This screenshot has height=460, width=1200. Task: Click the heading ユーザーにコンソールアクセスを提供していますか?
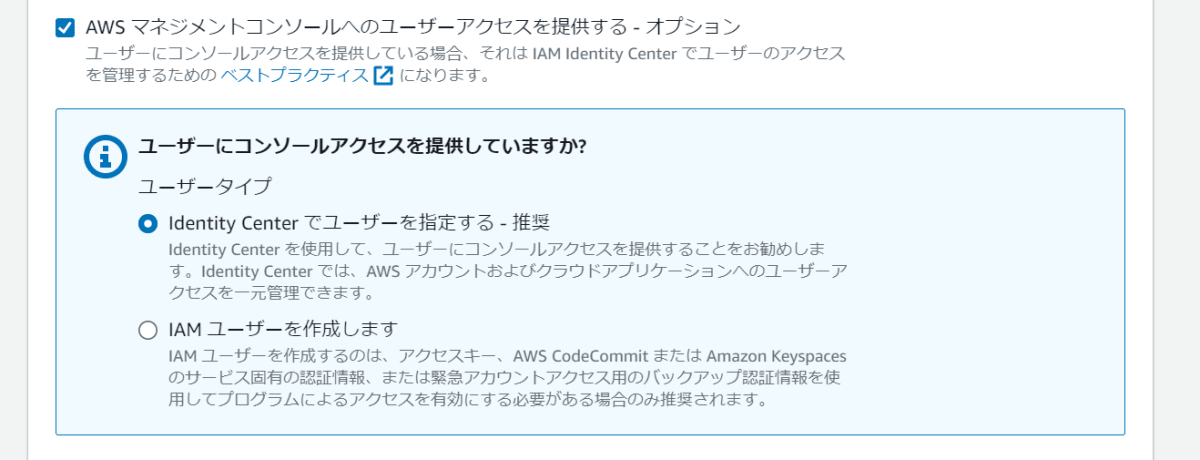coord(361,146)
